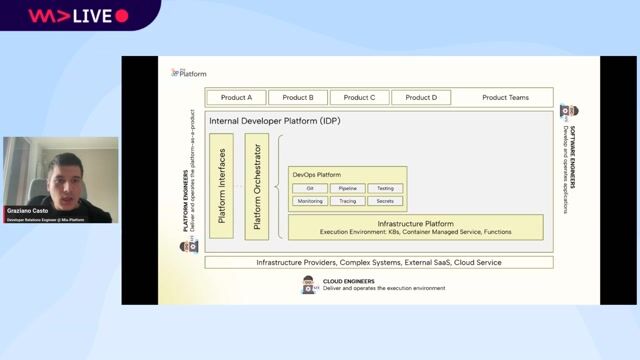Click the Infrastructure Providers bottom bar

point(379,262)
